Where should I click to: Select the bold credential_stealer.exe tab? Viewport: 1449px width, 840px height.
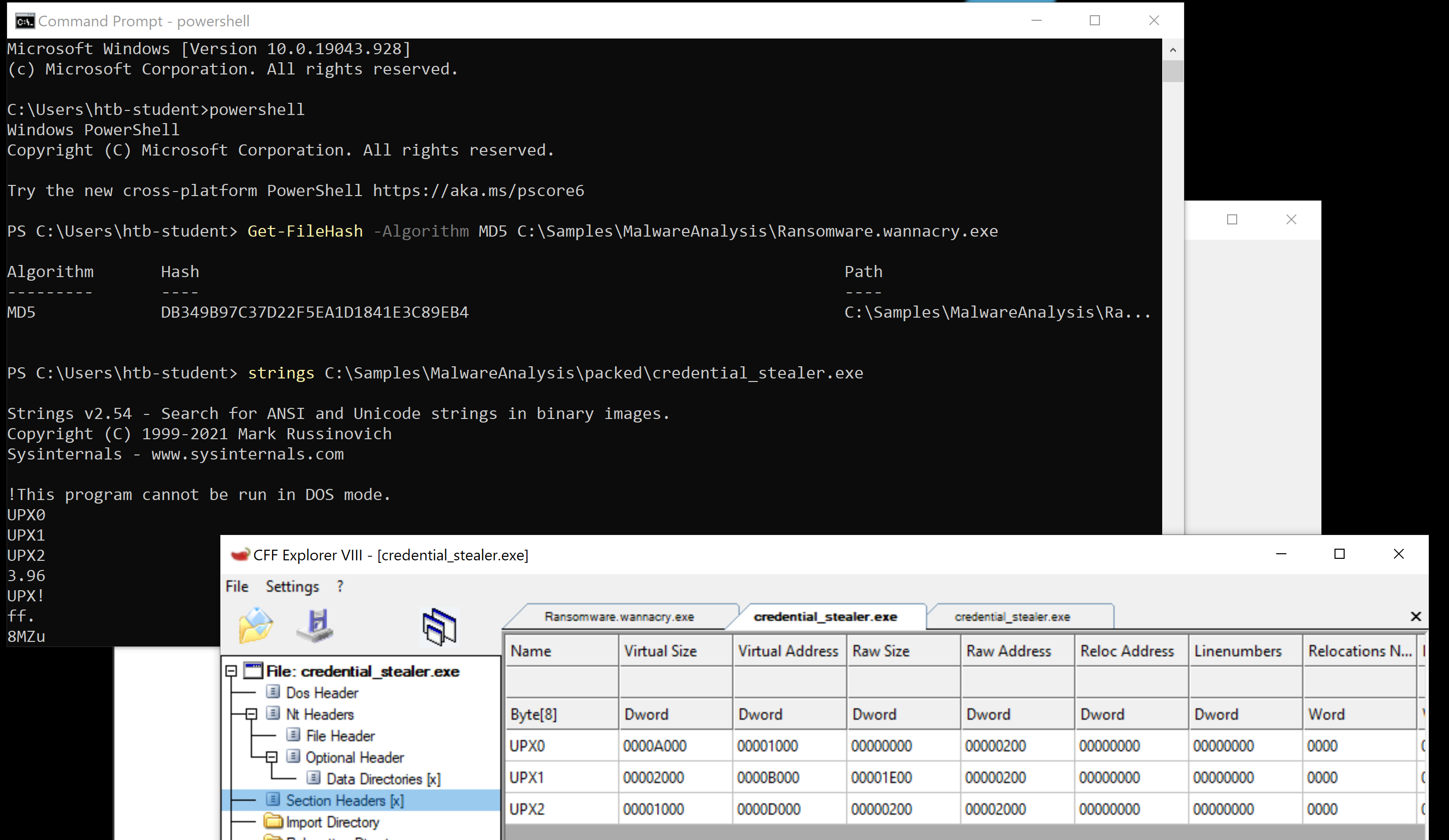click(x=825, y=617)
